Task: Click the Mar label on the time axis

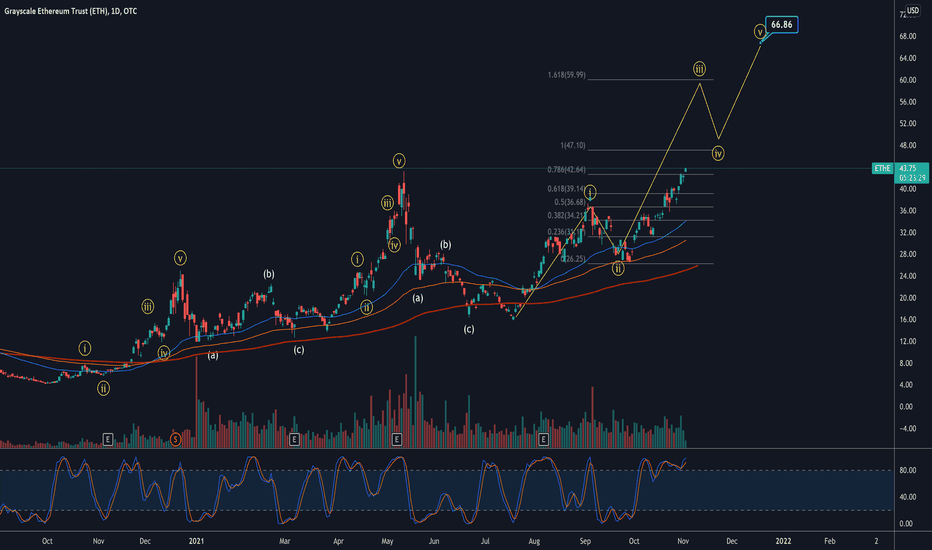Action: tap(285, 541)
